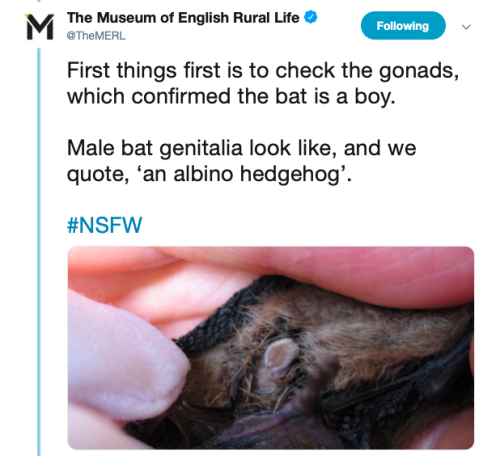The image size is (500, 456).
Task: Expand the tweet options chevron
Action: pos(466,26)
